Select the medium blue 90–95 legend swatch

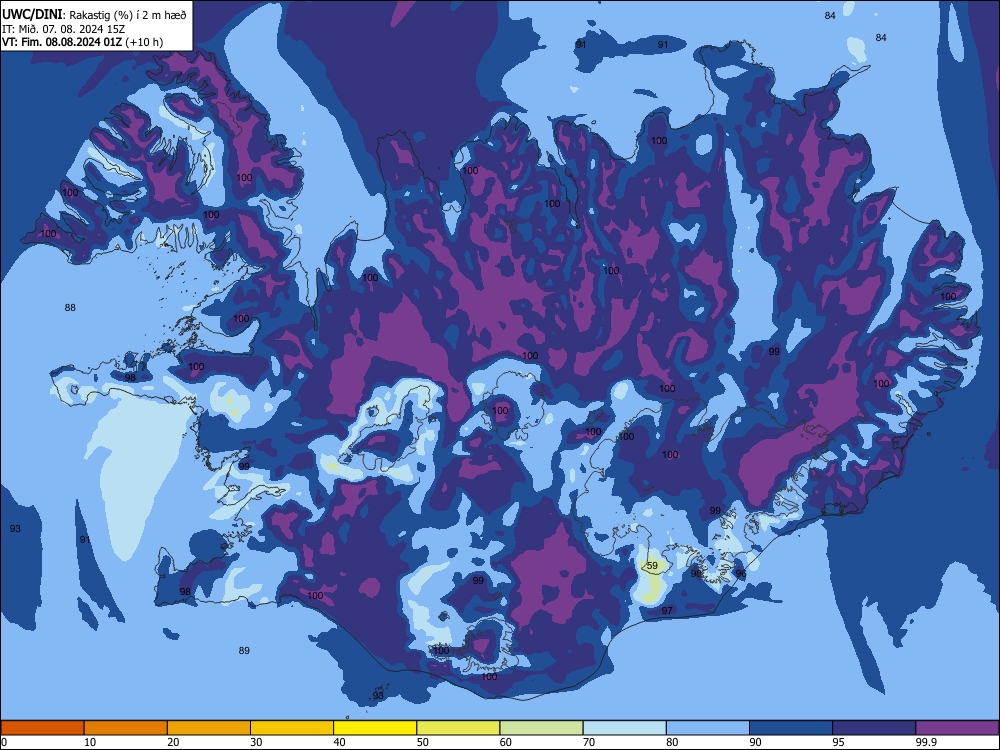tap(791, 728)
